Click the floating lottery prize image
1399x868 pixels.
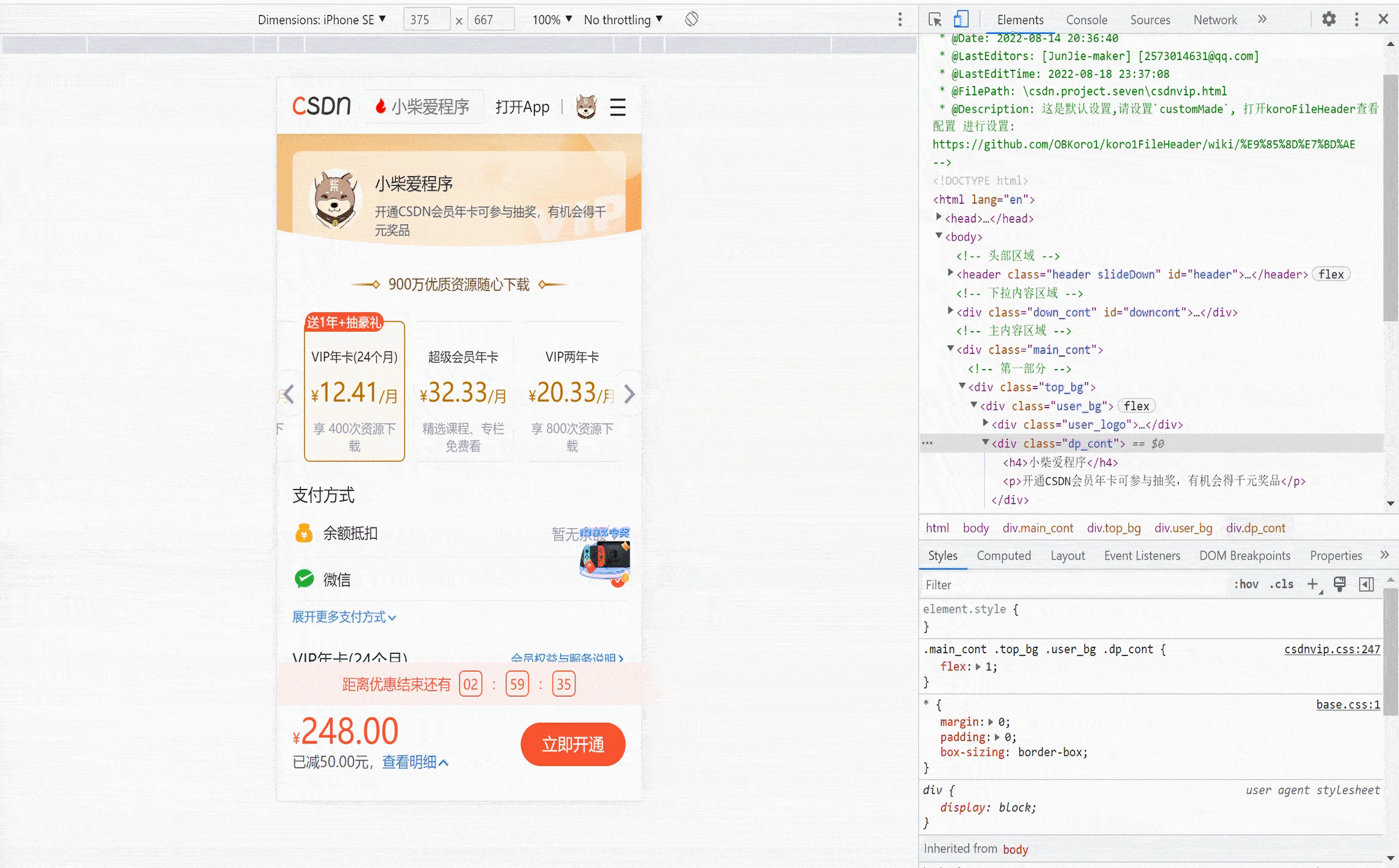click(x=605, y=556)
